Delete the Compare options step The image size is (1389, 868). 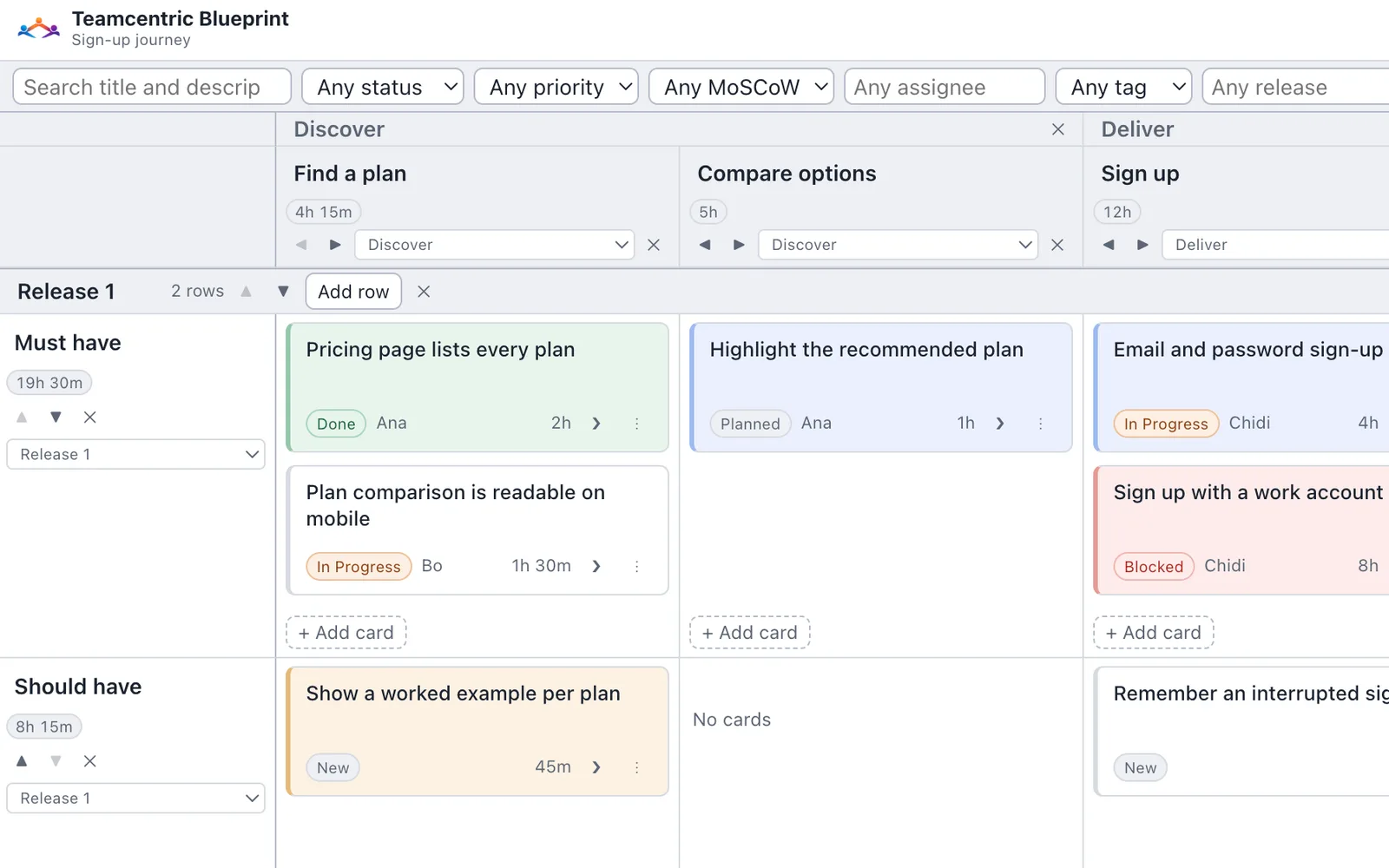[x=1057, y=245]
